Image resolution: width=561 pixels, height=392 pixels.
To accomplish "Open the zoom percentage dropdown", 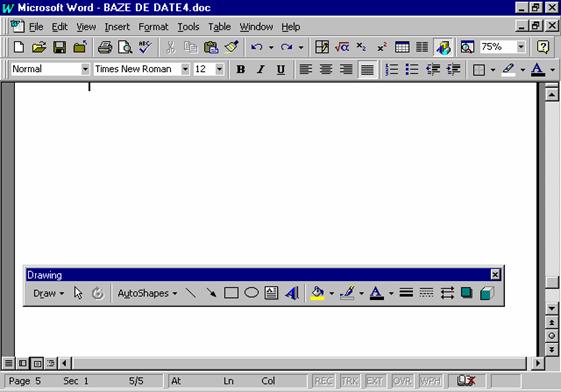I will pos(521,47).
